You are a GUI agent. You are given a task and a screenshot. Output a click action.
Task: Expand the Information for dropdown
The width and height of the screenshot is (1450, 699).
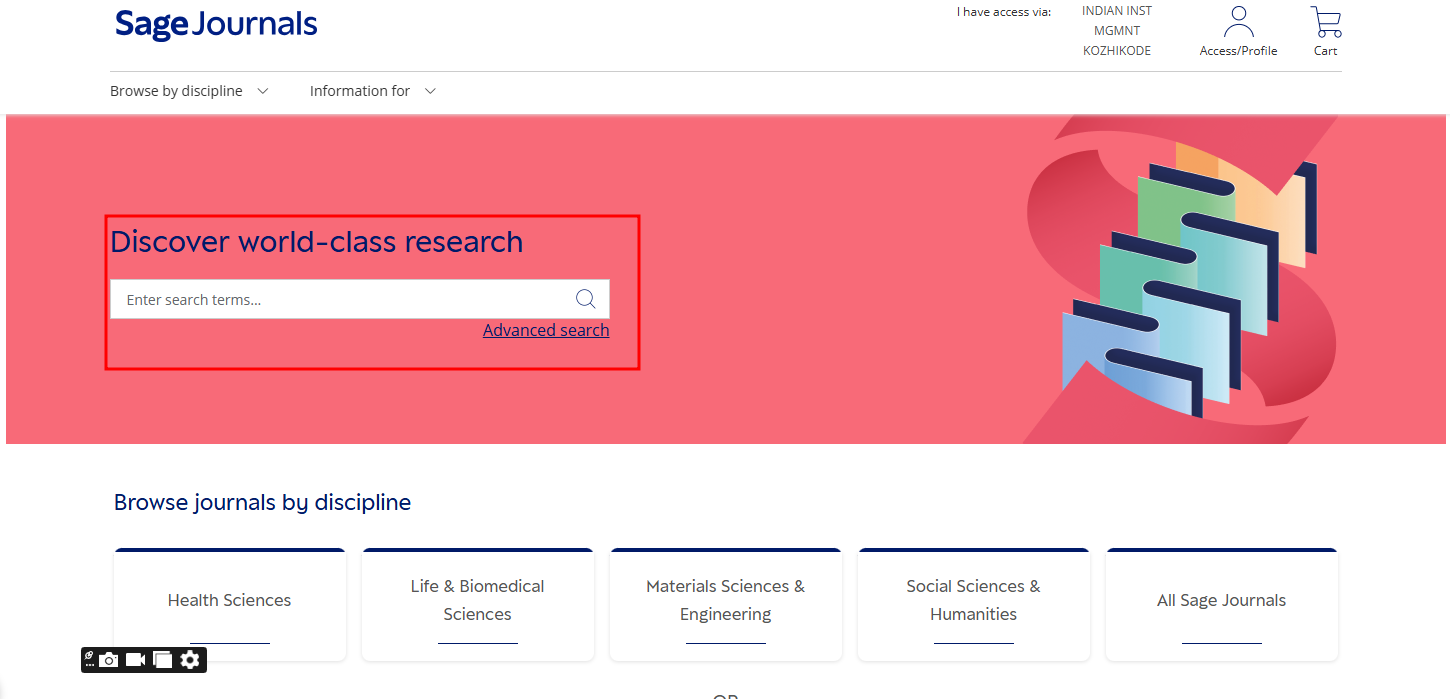click(360, 91)
